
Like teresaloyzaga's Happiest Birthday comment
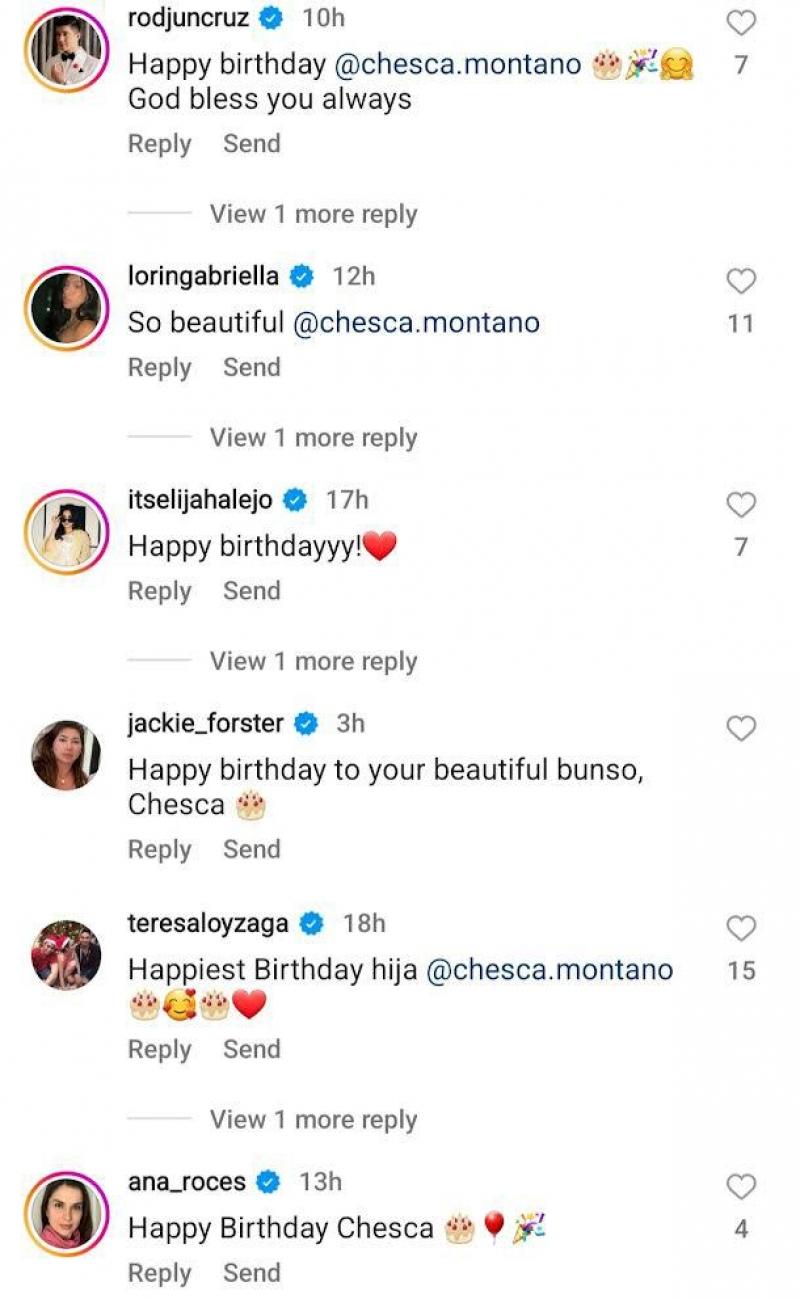[741, 929]
